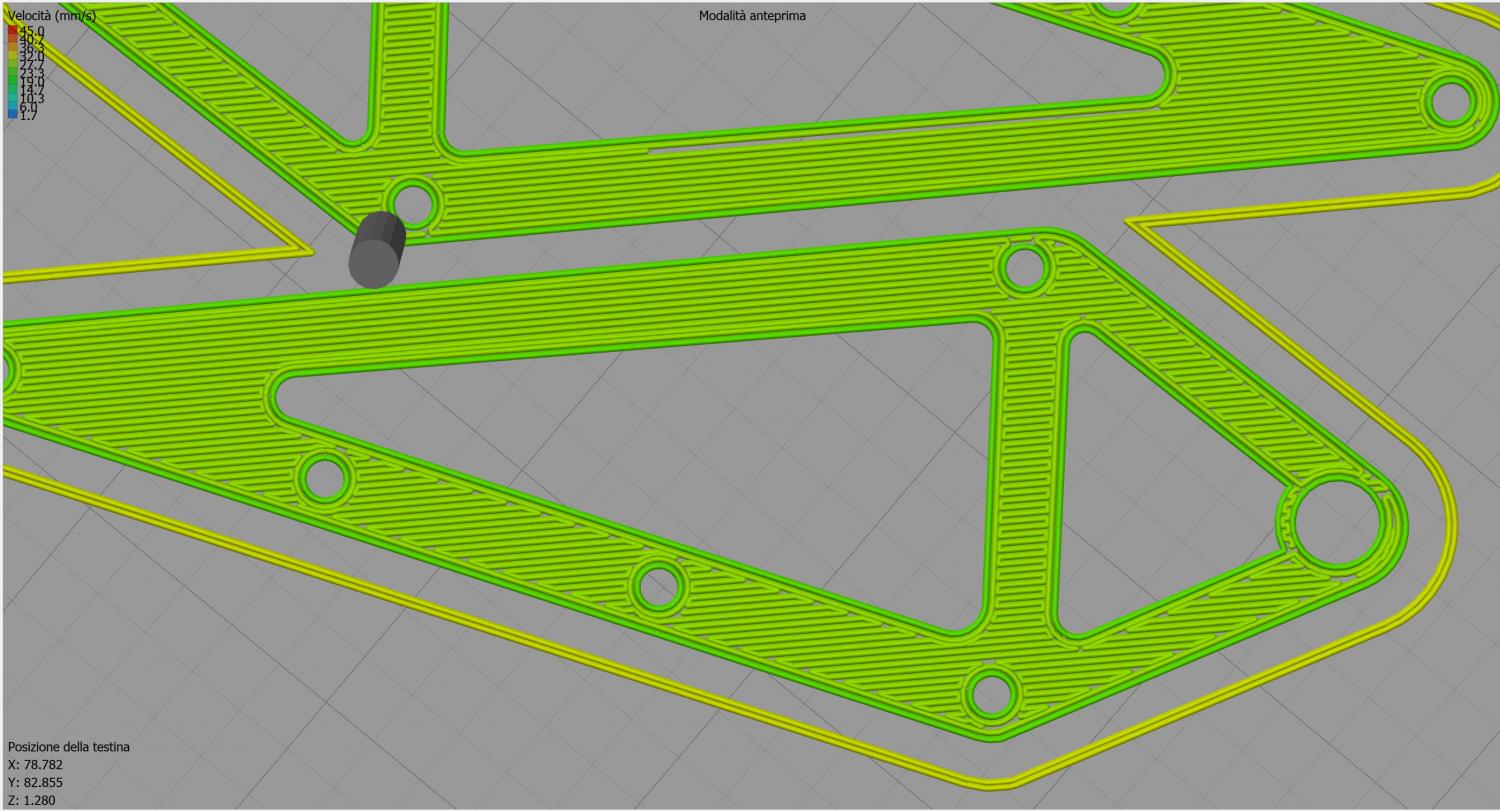Click the 'Y: 82.855' position readout
The image size is (1500, 811).
pos(36,783)
